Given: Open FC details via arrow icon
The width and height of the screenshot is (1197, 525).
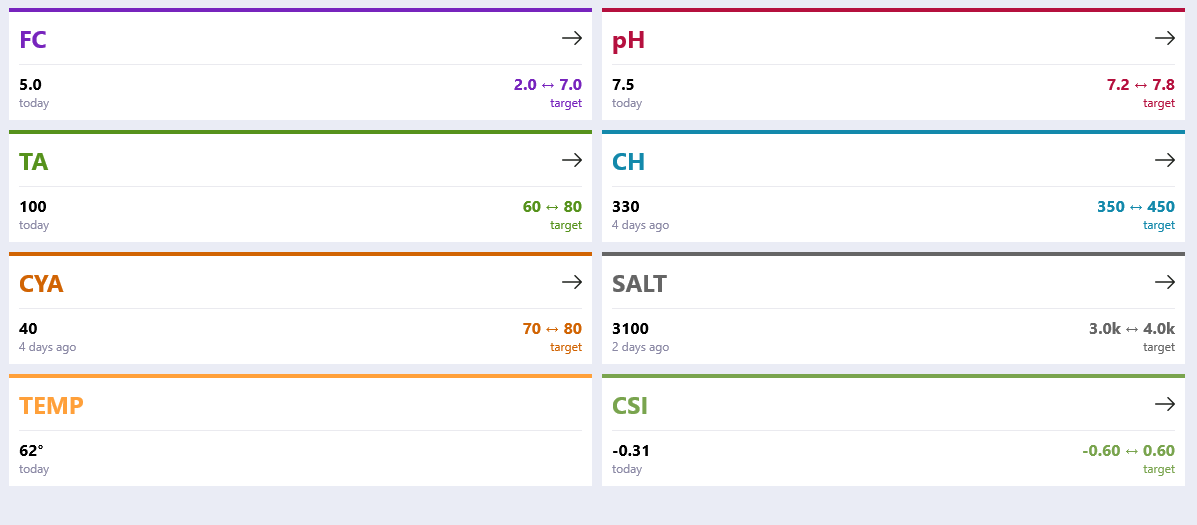Looking at the screenshot, I should (572, 38).
